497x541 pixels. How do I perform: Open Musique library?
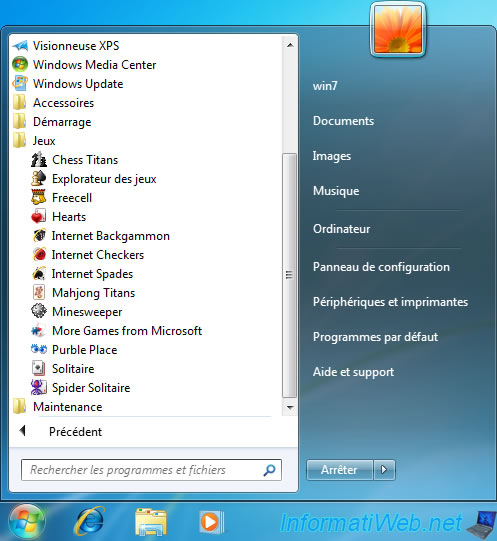click(336, 191)
